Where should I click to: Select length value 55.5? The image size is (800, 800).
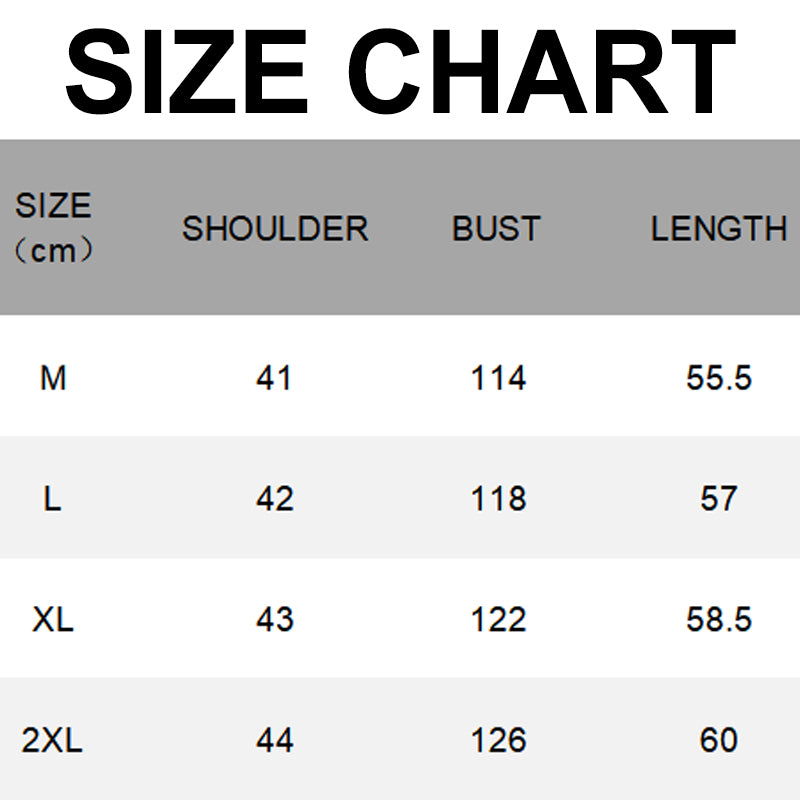click(719, 379)
